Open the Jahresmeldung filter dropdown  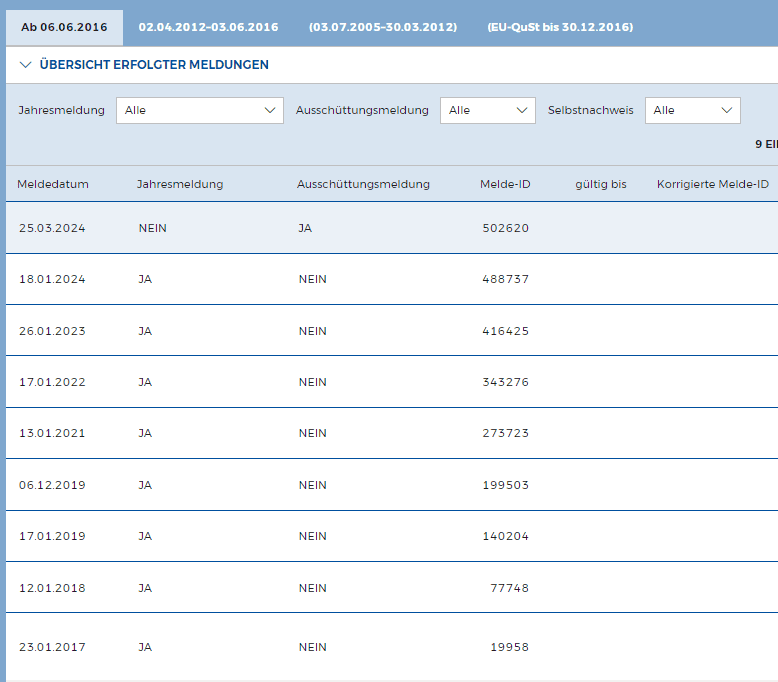[x=200, y=110]
